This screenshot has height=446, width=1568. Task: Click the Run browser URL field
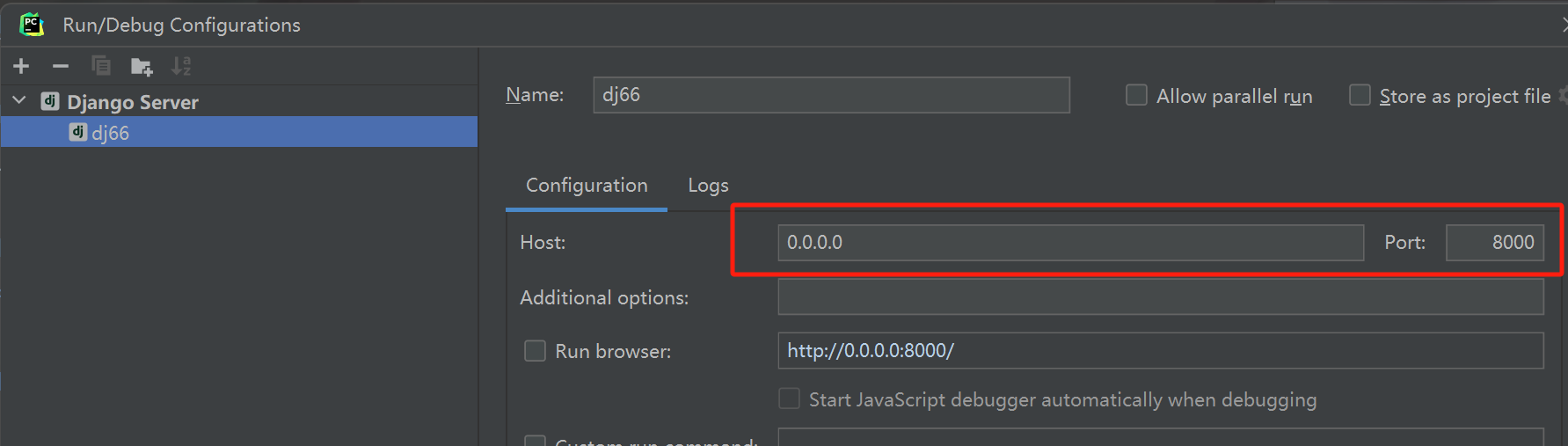[1161, 351]
